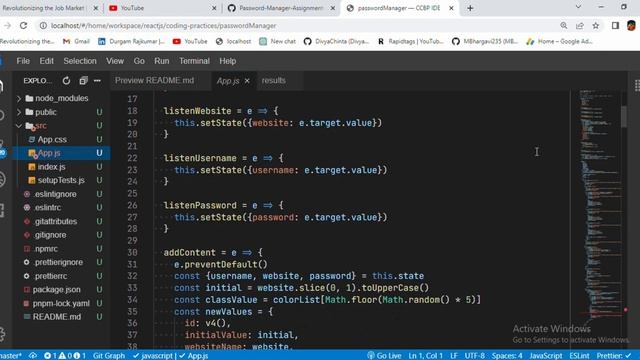The image size is (640, 360).
Task: Switch to Preview README.md tab
Action: coord(155,81)
